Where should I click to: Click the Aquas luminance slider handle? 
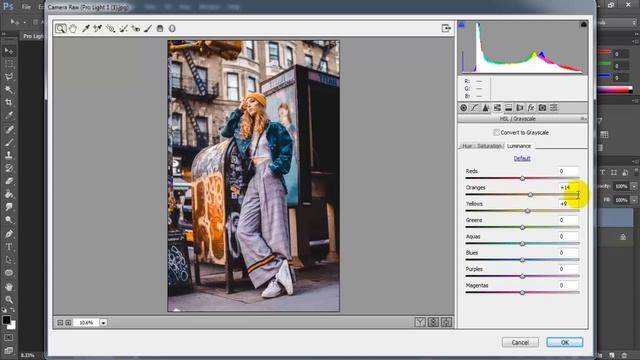522,244
